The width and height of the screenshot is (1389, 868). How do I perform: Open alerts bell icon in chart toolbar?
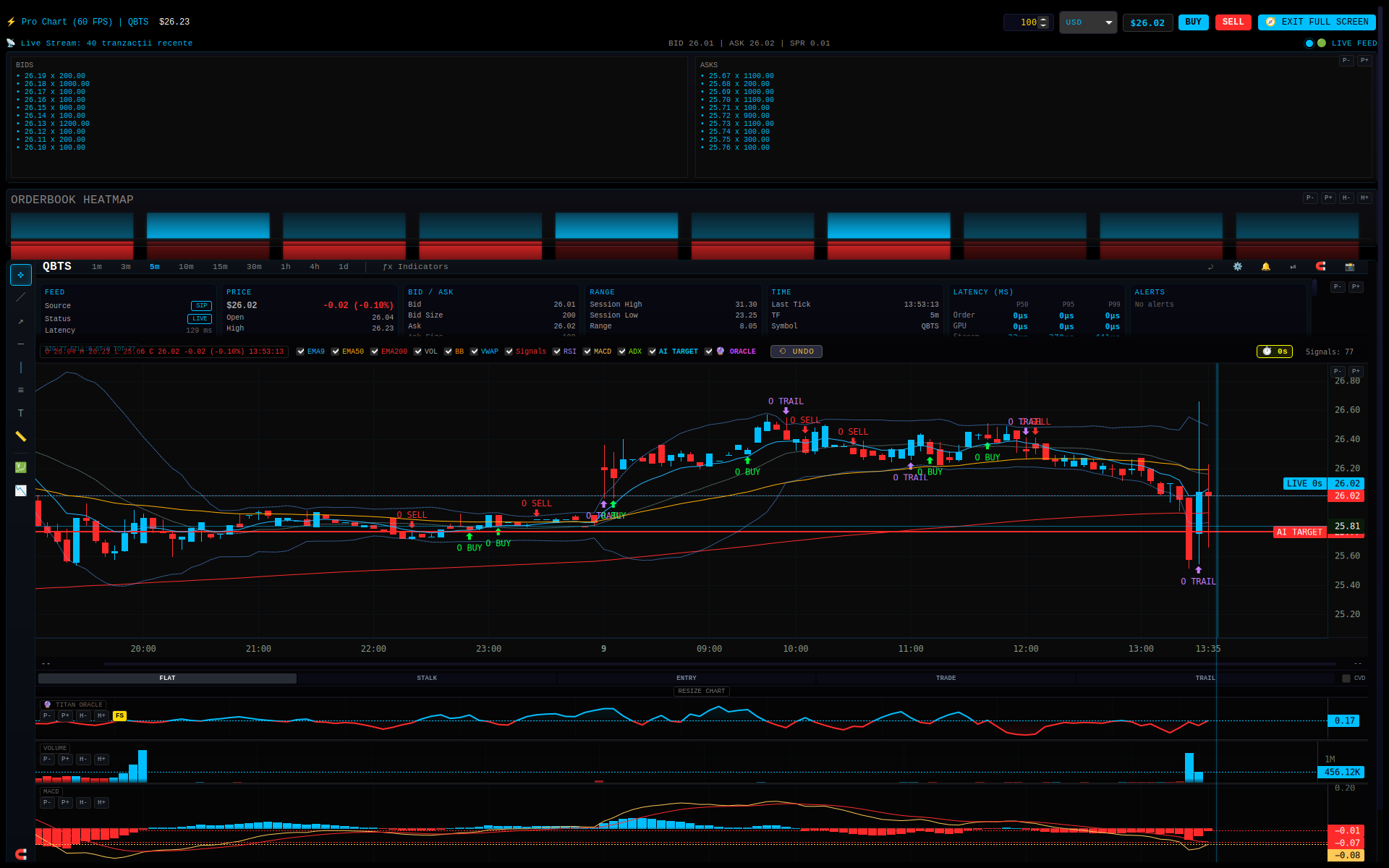[1266, 267]
